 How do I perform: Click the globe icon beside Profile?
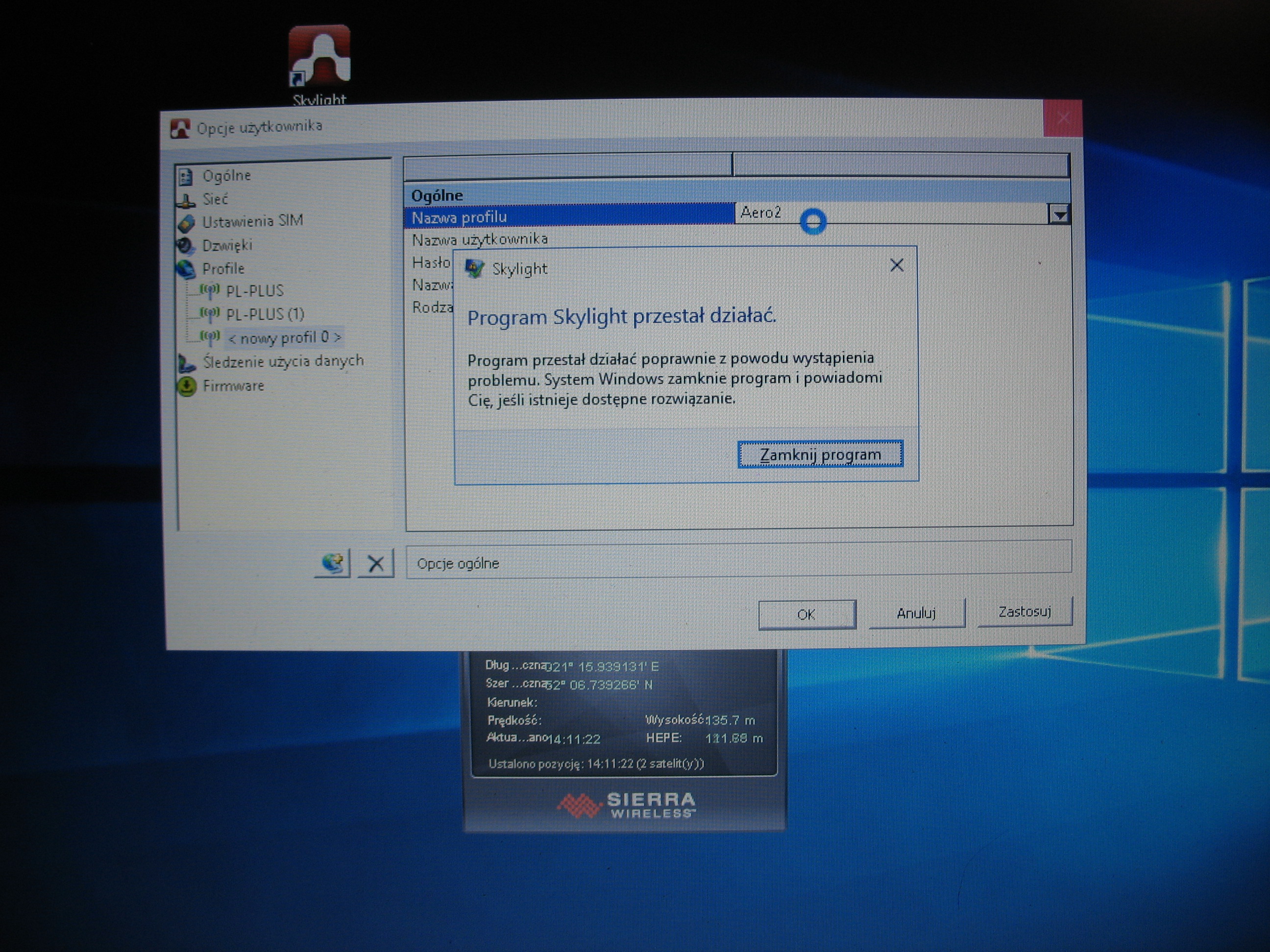pyautogui.click(x=186, y=270)
